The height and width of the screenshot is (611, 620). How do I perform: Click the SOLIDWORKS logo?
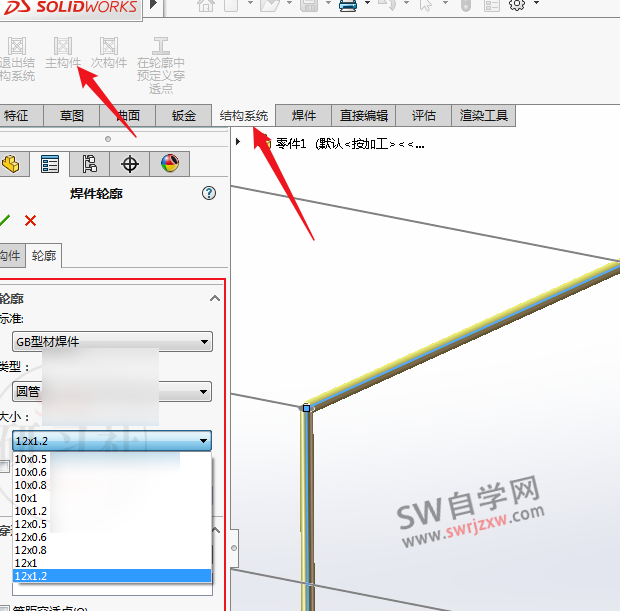pyautogui.click(x=70, y=7)
